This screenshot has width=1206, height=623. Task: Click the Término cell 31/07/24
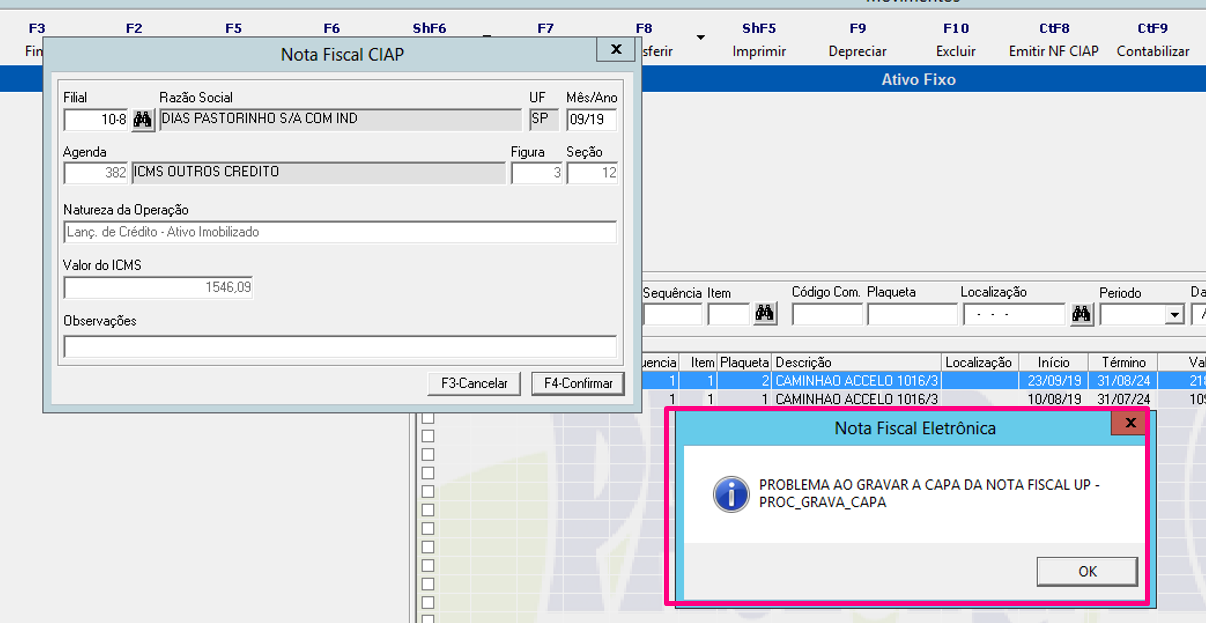click(1123, 399)
